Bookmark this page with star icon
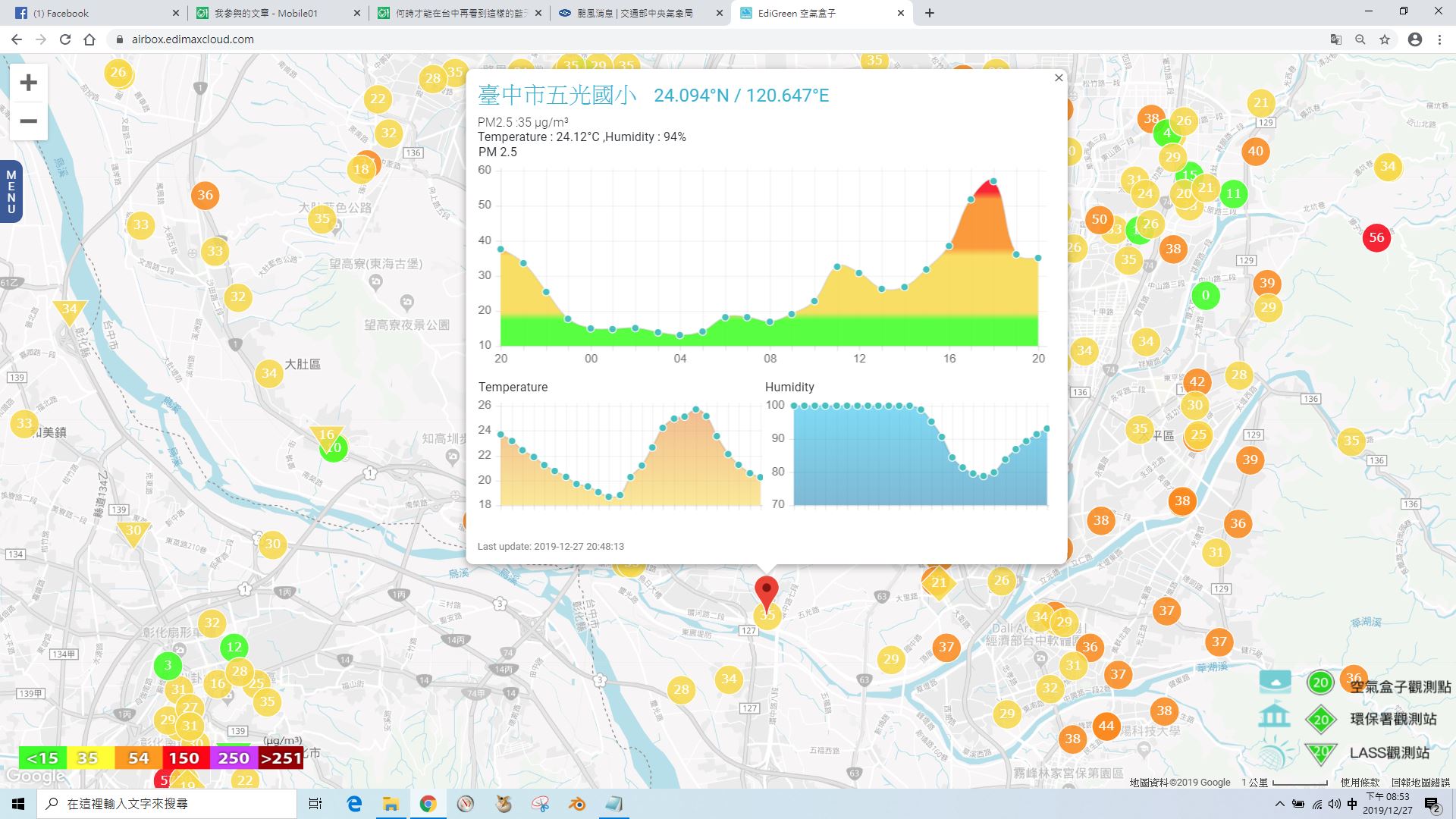Image resolution: width=1456 pixels, height=819 pixels. pos(1385,39)
